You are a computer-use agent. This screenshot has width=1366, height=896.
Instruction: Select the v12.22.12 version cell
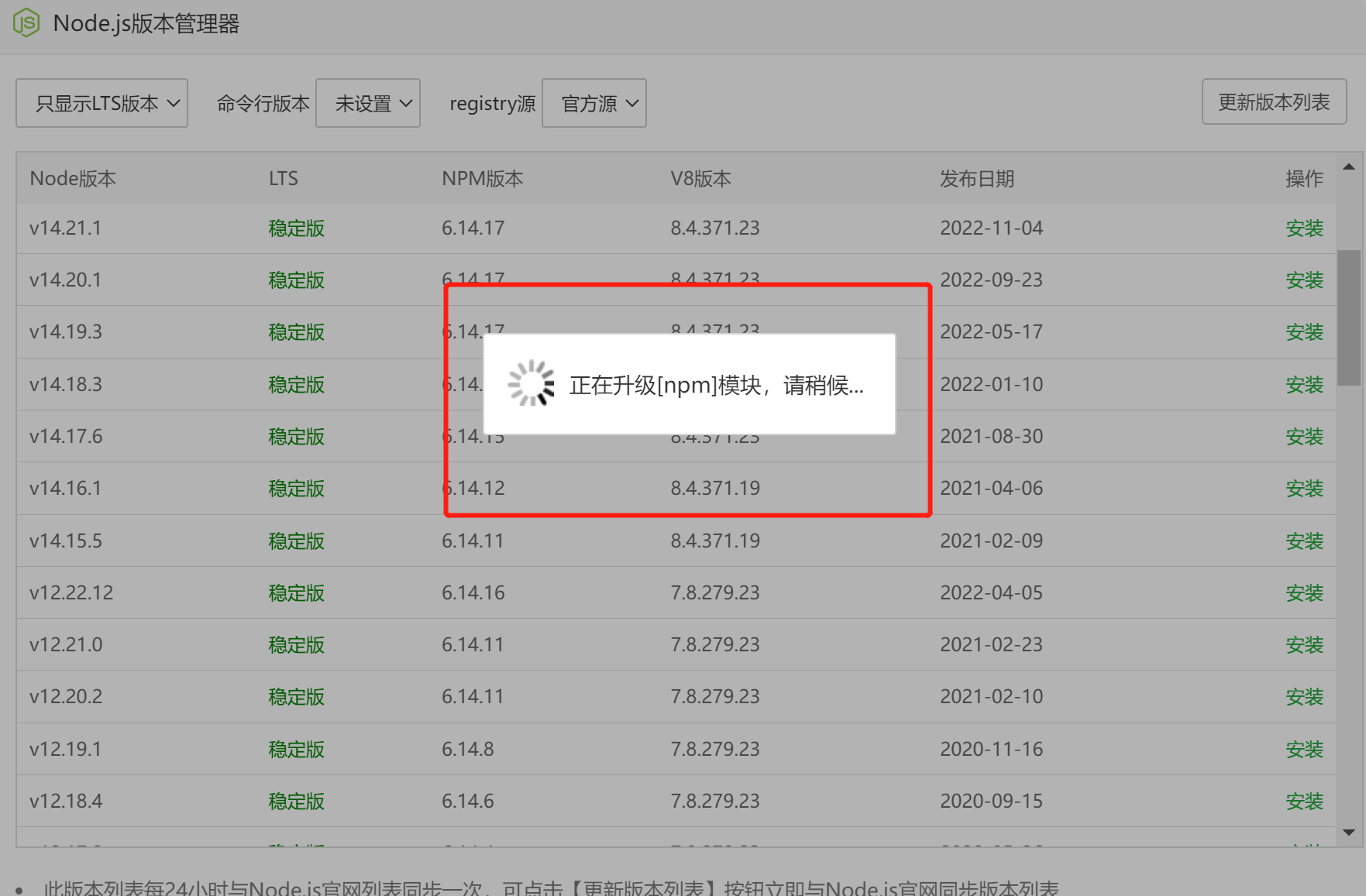point(71,593)
